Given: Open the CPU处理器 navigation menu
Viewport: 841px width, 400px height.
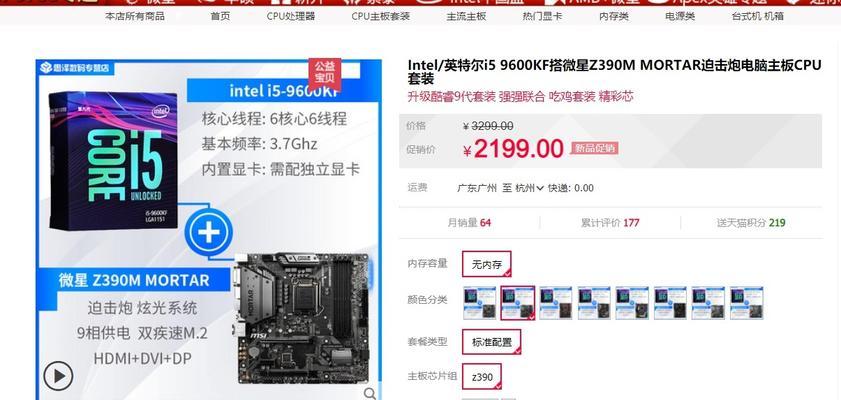Looking at the screenshot, I should (x=291, y=16).
